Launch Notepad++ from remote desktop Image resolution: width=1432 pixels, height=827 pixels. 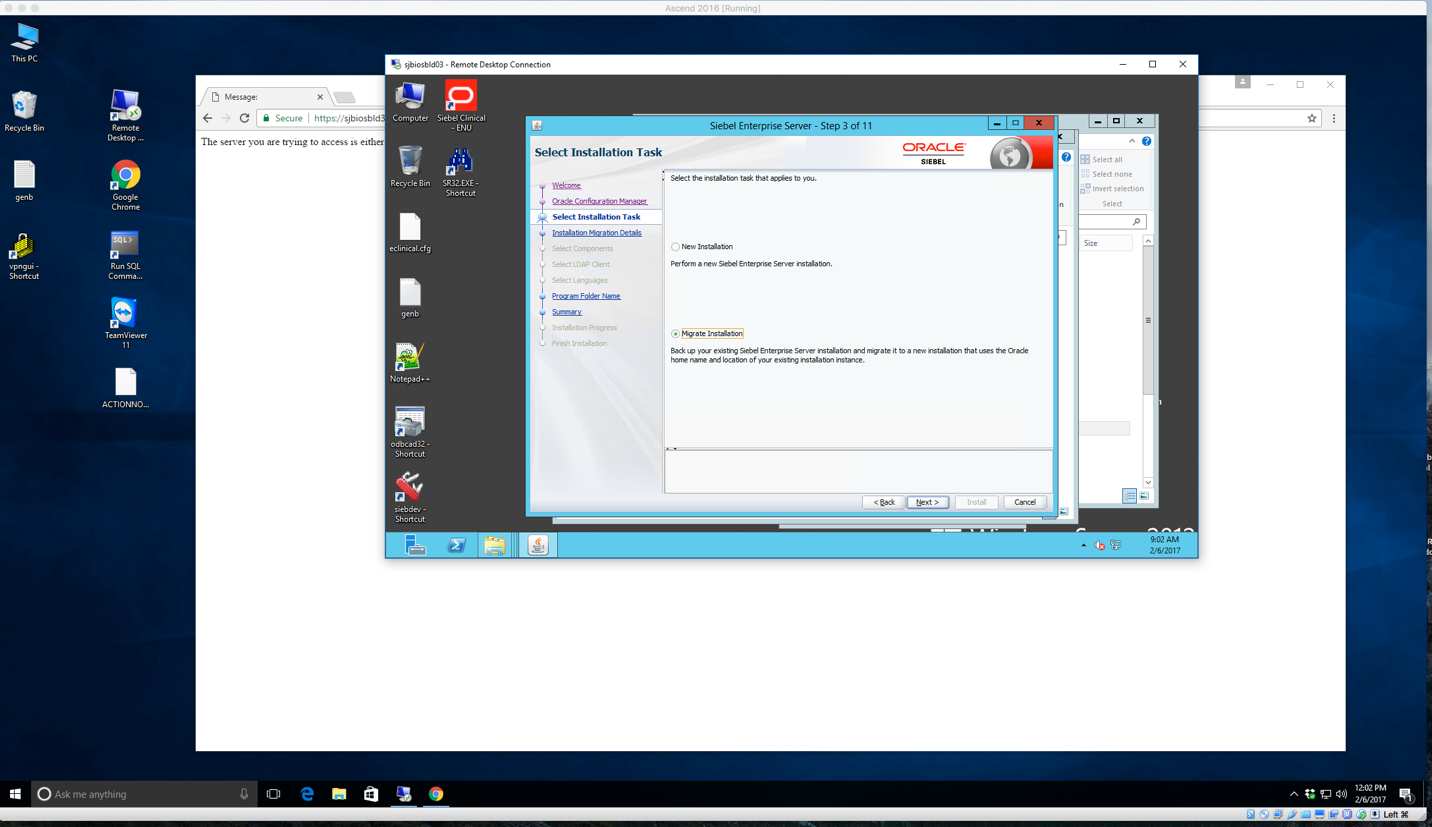(410, 363)
